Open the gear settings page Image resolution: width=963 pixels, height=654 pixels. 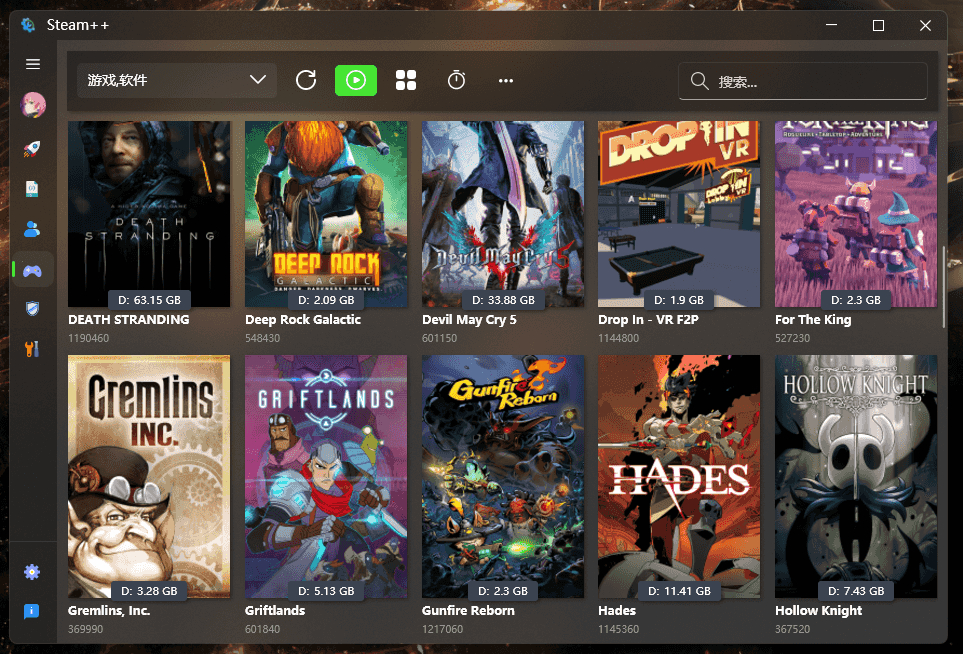[32, 572]
